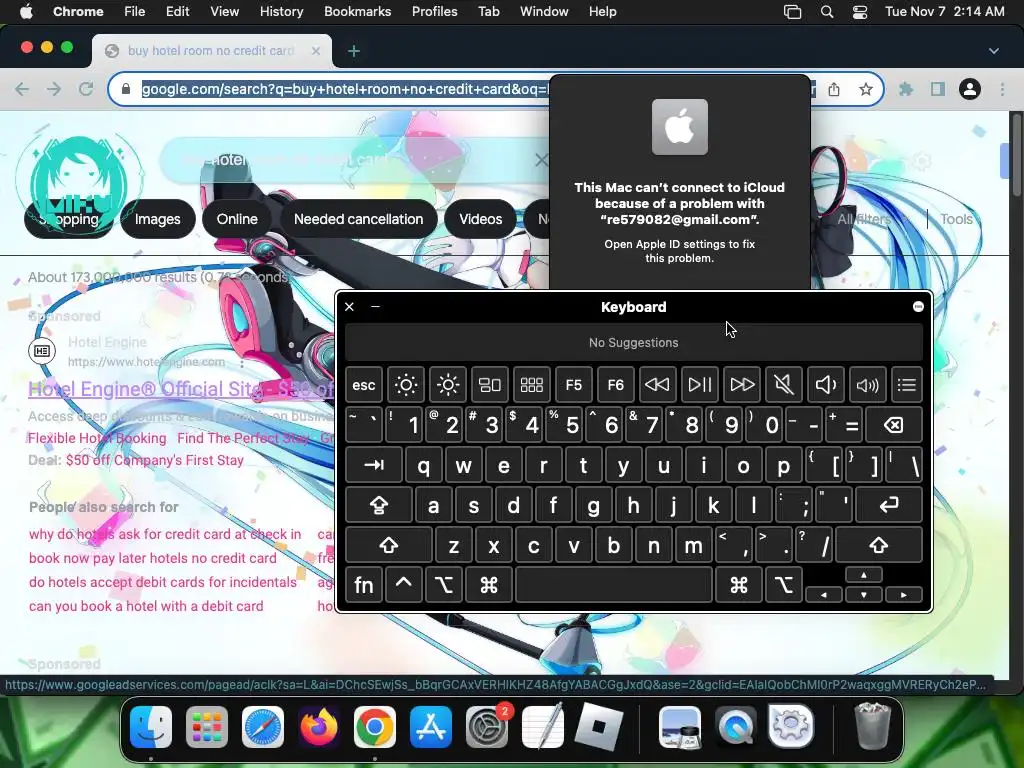Tap the backspace delete key
This screenshot has height=768, width=1024.
pyautogui.click(x=893, y=425)
